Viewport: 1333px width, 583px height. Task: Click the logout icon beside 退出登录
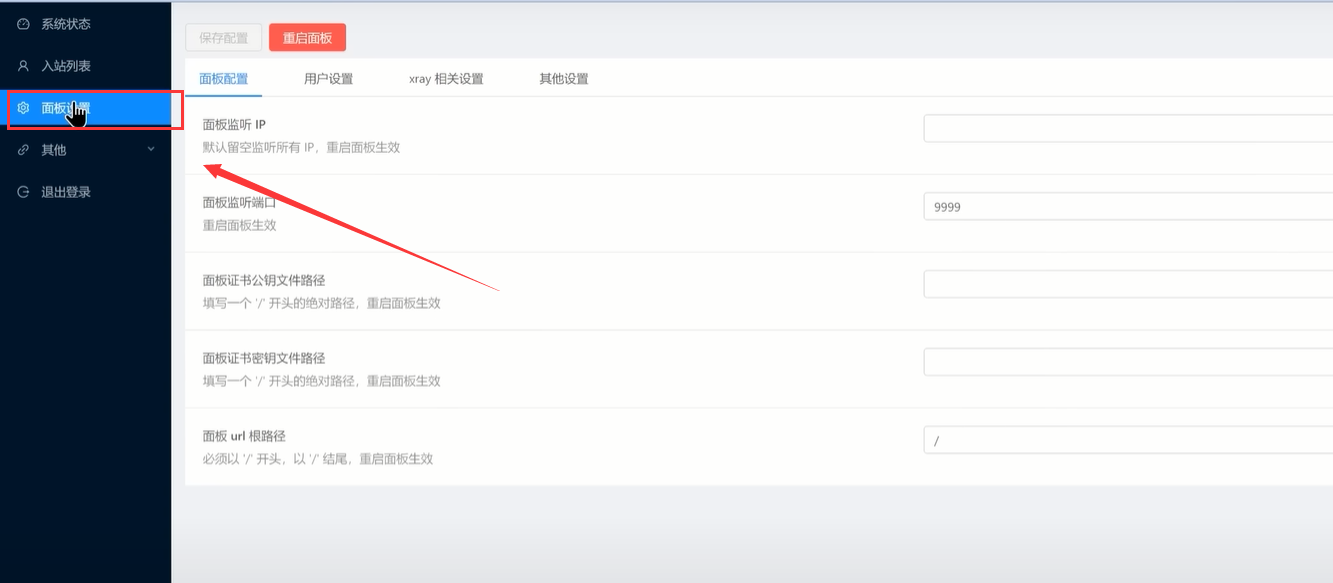pyautogui.click(x=24, y=192)
